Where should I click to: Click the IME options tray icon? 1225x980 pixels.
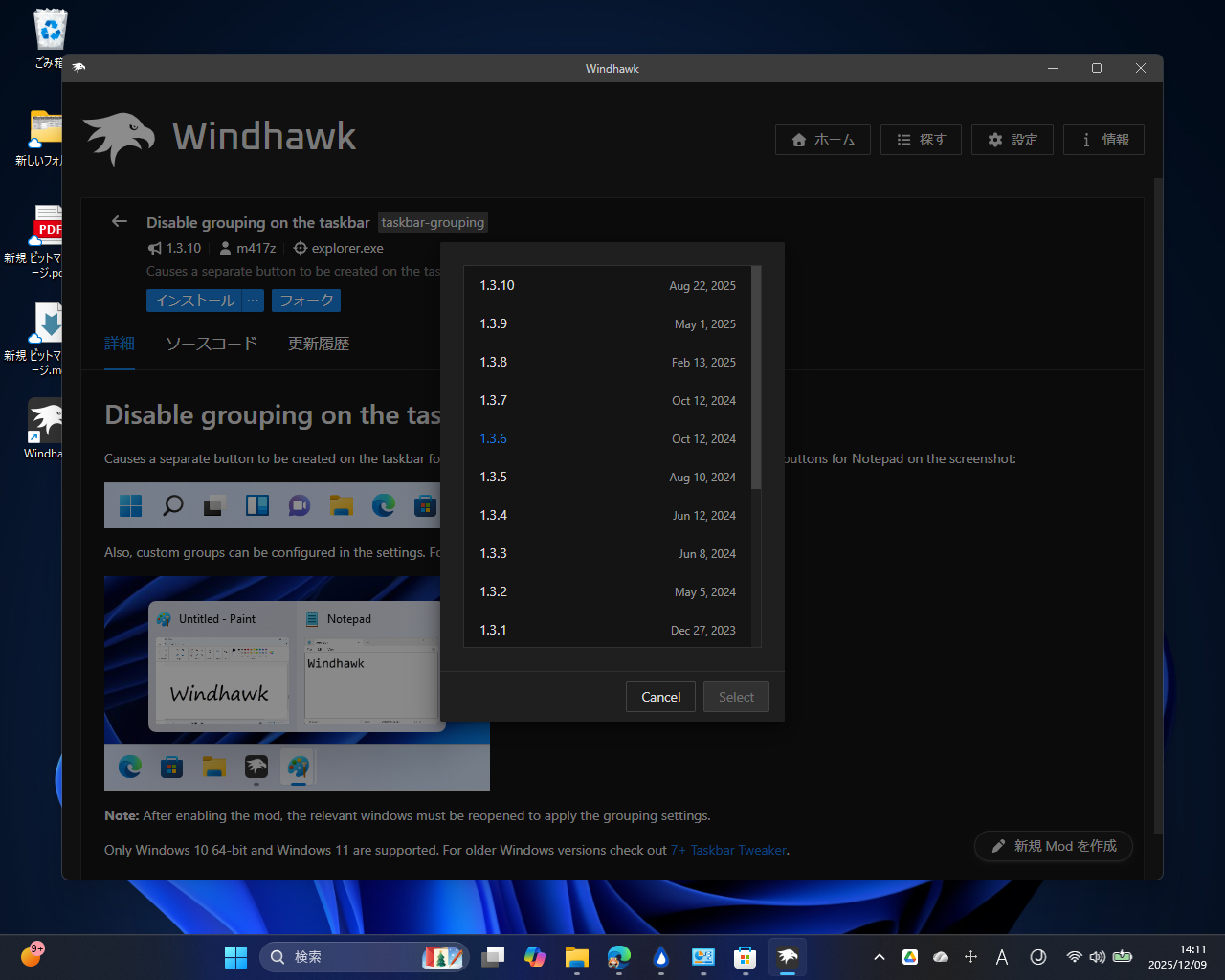[x=1038, y=957]
